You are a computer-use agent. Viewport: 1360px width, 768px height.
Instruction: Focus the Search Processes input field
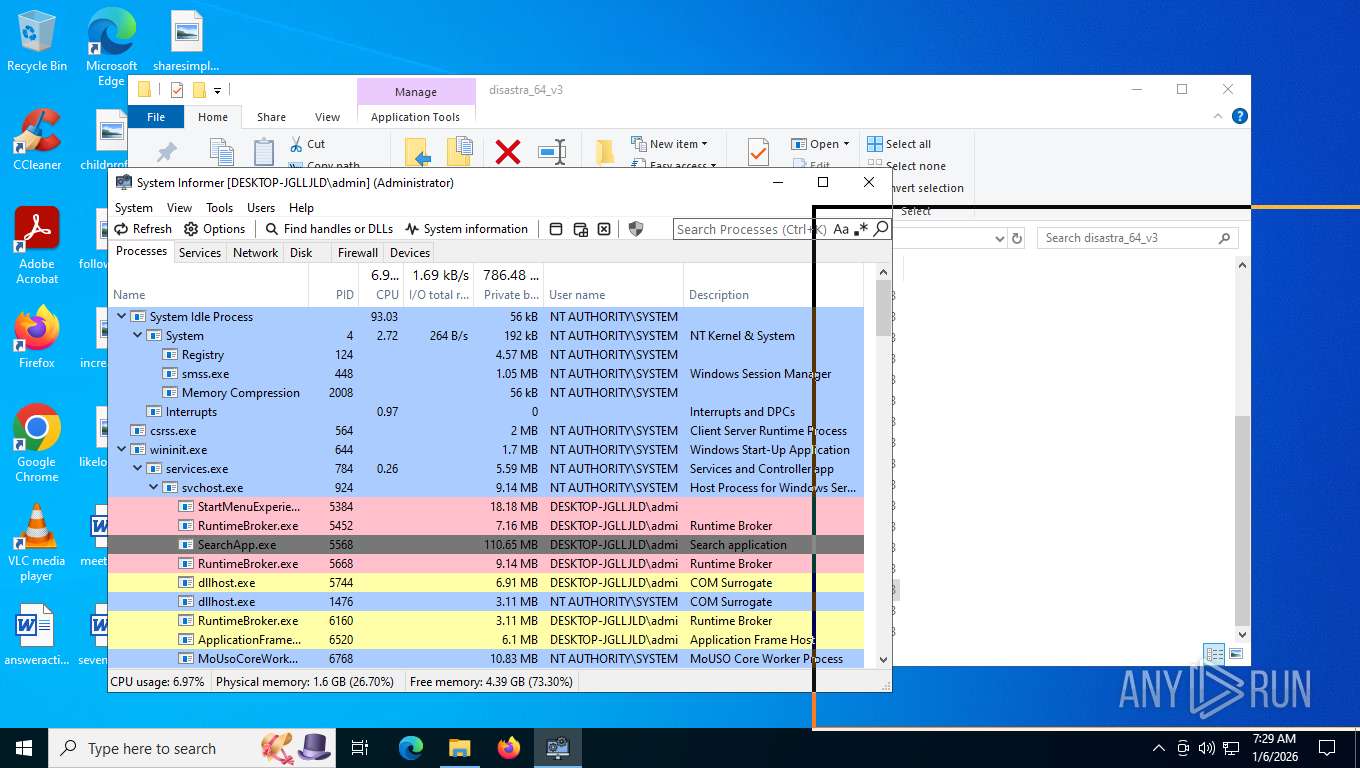pos(752,229)
